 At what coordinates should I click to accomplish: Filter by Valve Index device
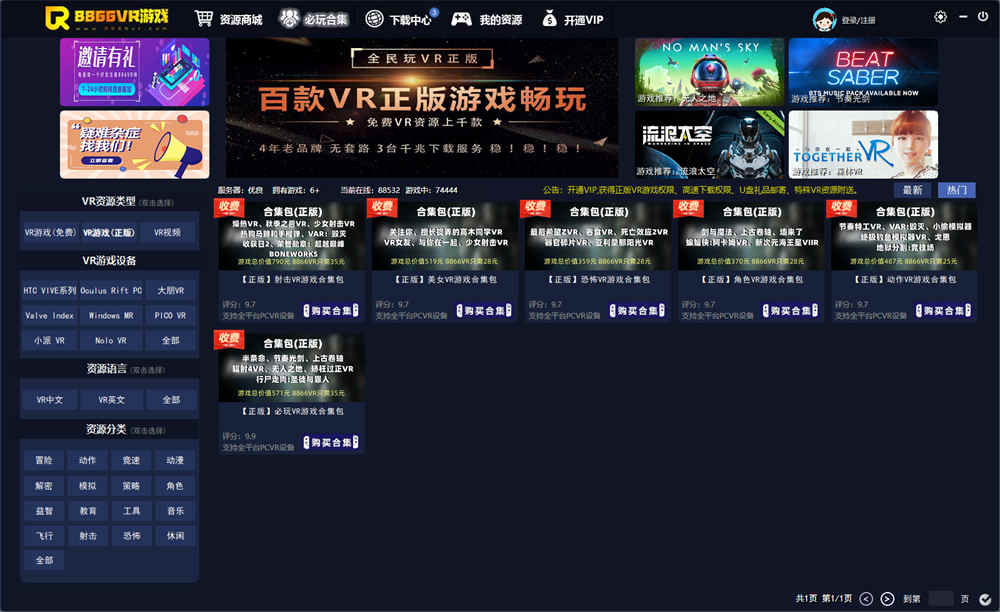point(50,316)
